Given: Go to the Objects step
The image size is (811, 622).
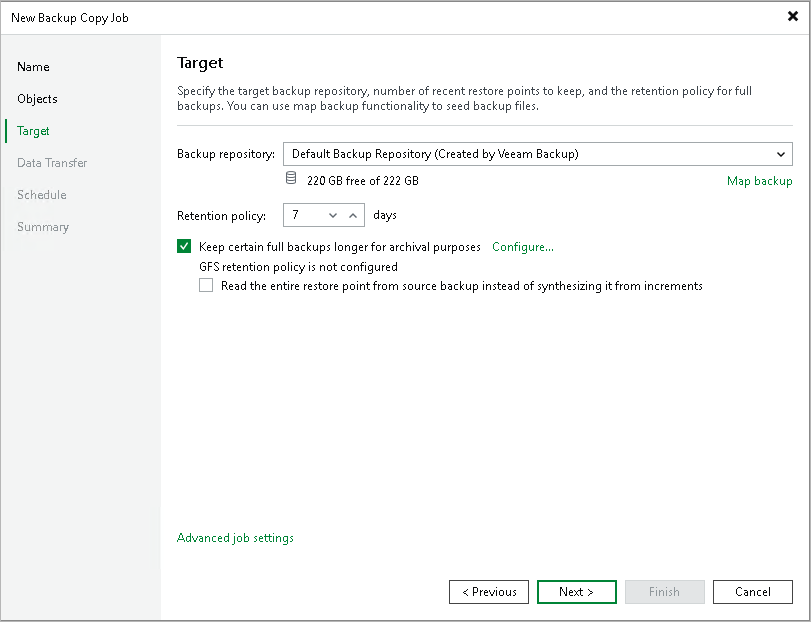Looking at the screenshot, I should click(x=37, y=99).
